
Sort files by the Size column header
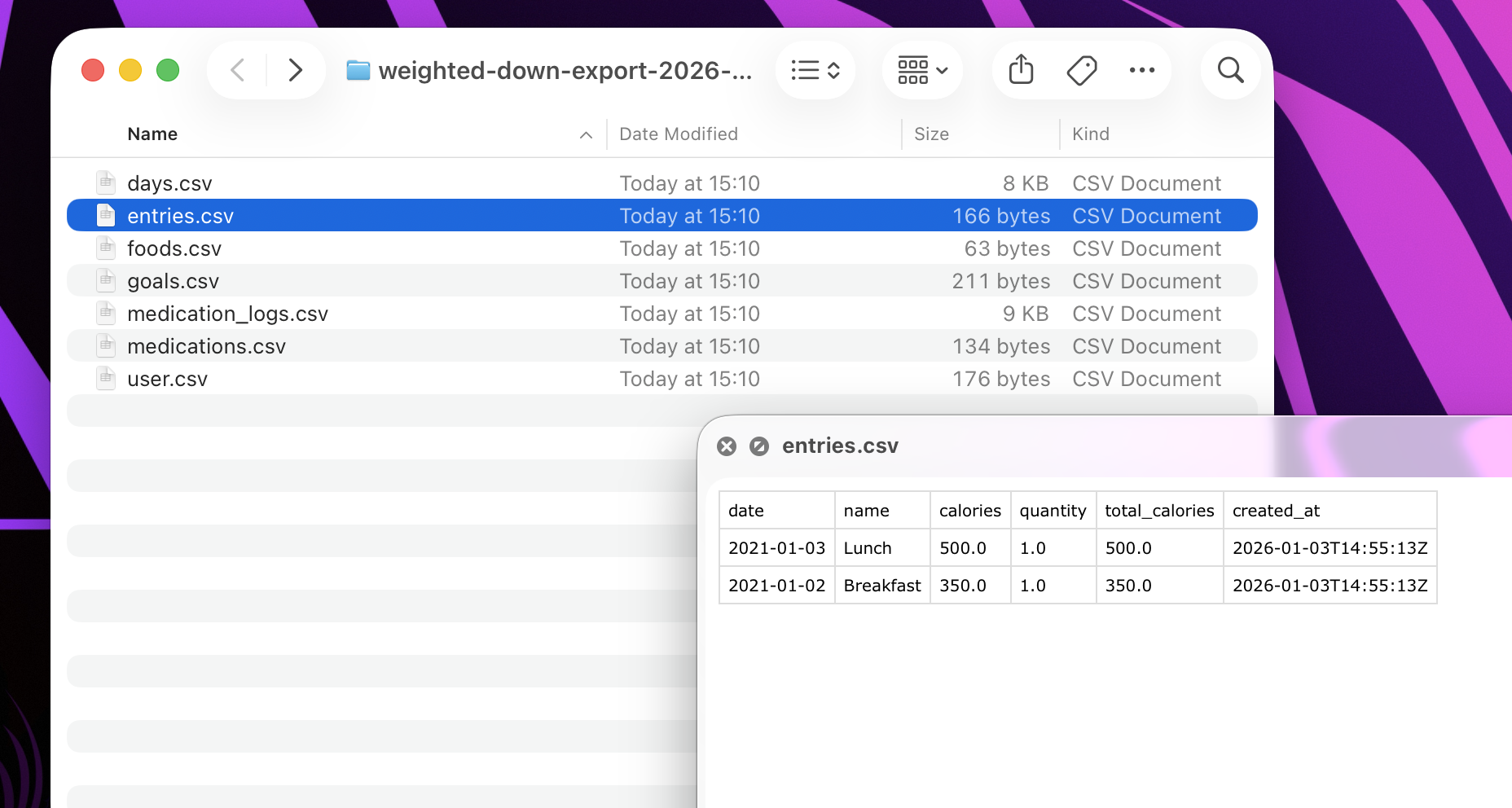point(931,134)
